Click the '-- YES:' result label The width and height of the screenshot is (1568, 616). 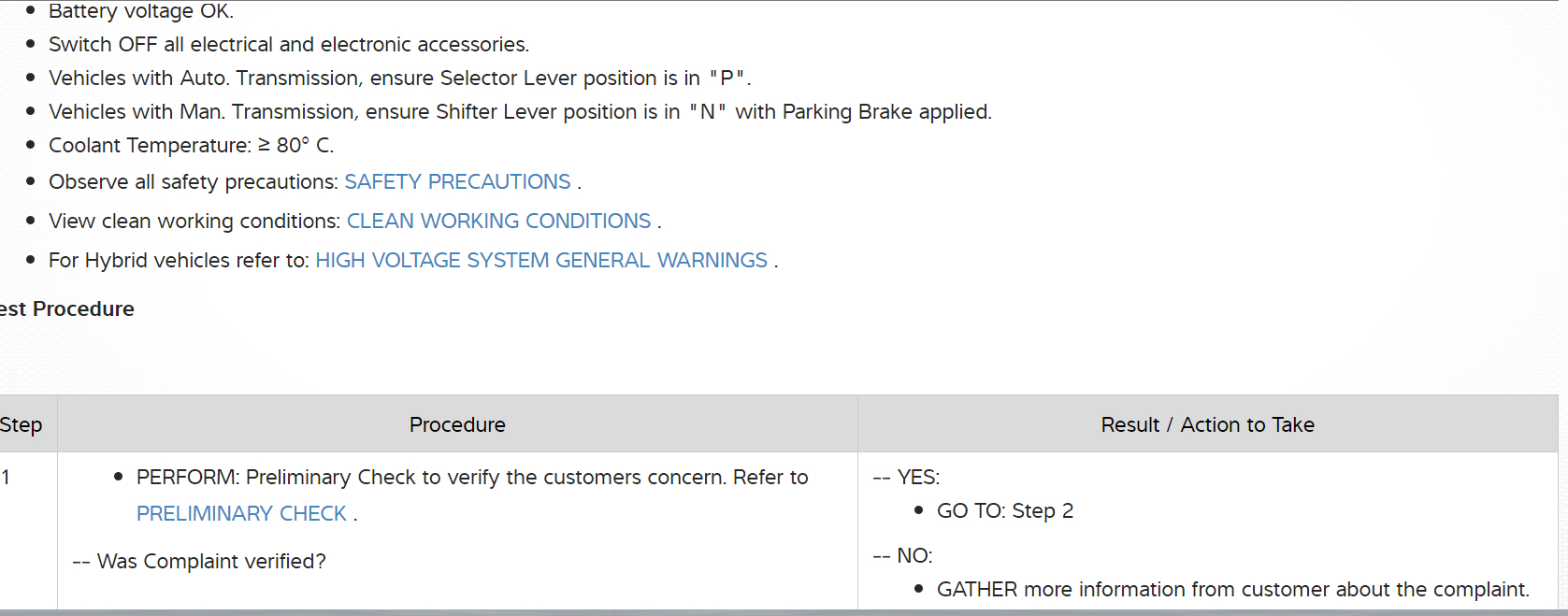click(x=907, y=477)
